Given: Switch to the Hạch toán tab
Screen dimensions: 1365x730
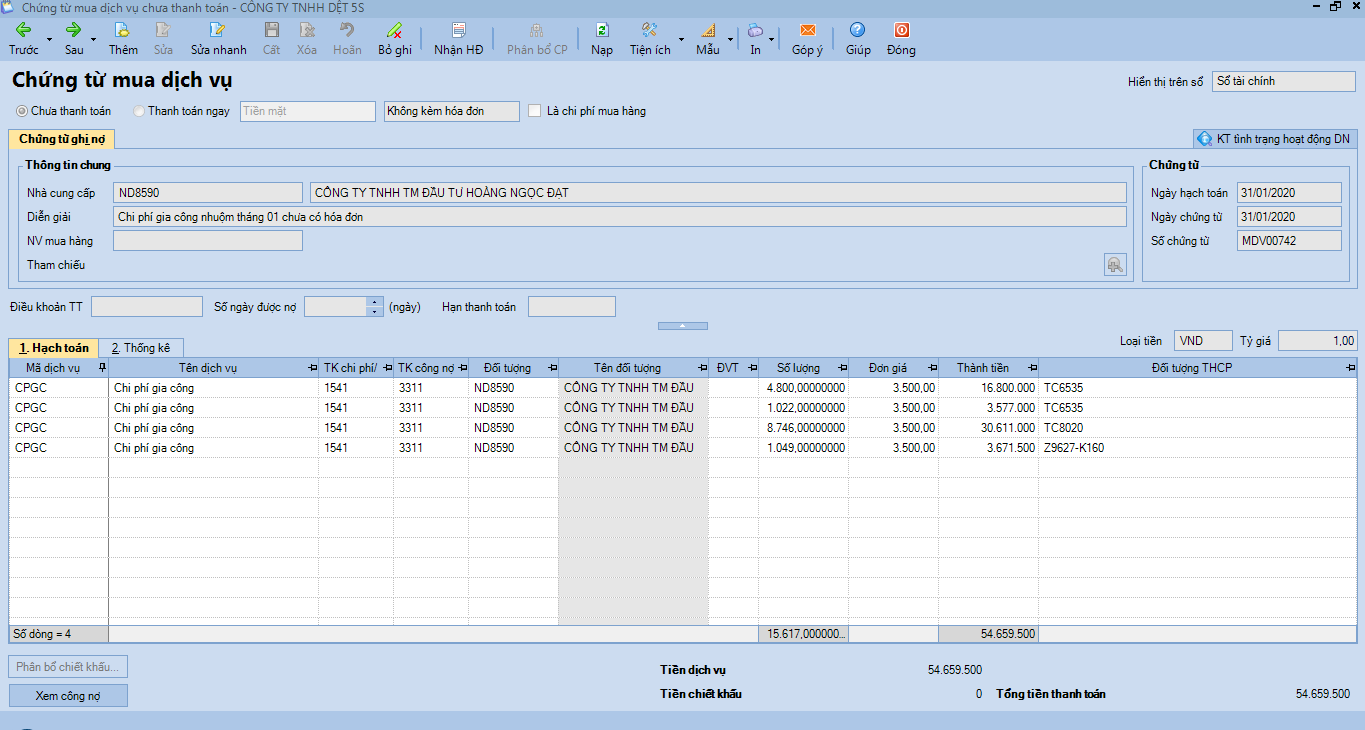Looking at the screenshot, I should tap(54, 348).
